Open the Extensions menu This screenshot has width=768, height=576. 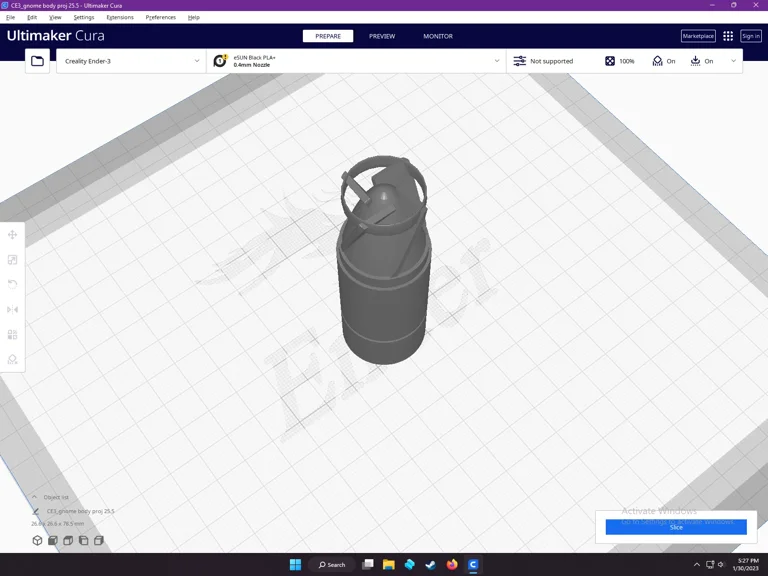119,17
